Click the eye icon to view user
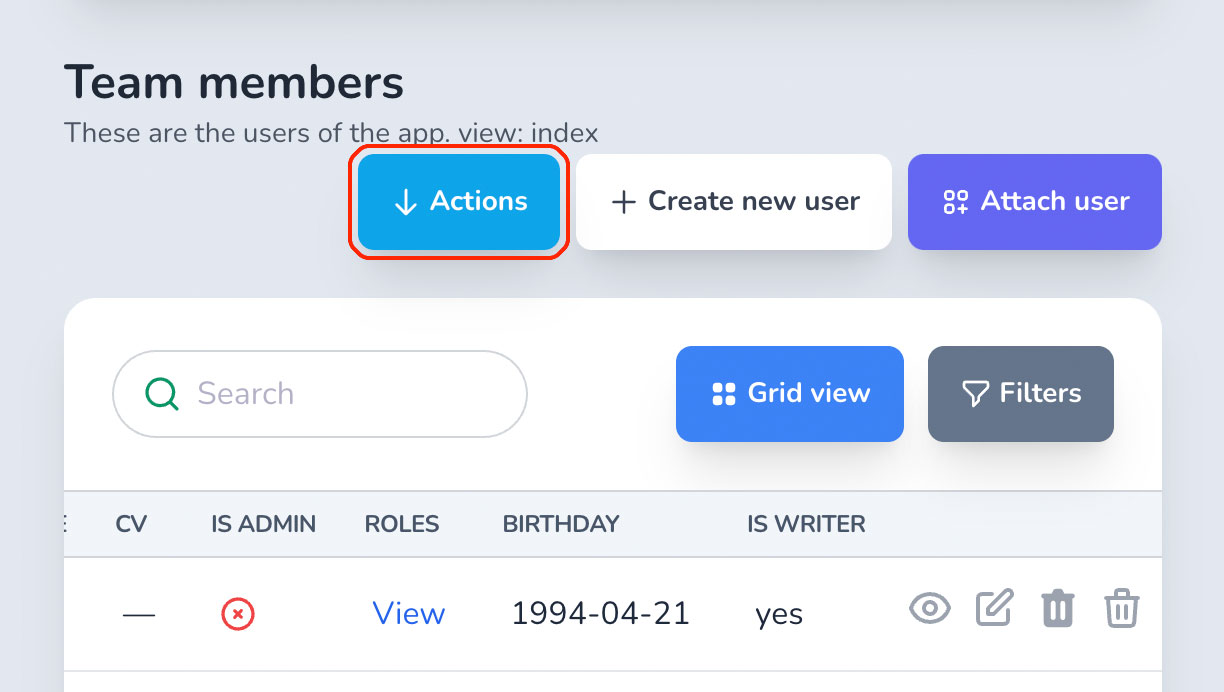Screen dimensions: 1224x692 (929, 608)
